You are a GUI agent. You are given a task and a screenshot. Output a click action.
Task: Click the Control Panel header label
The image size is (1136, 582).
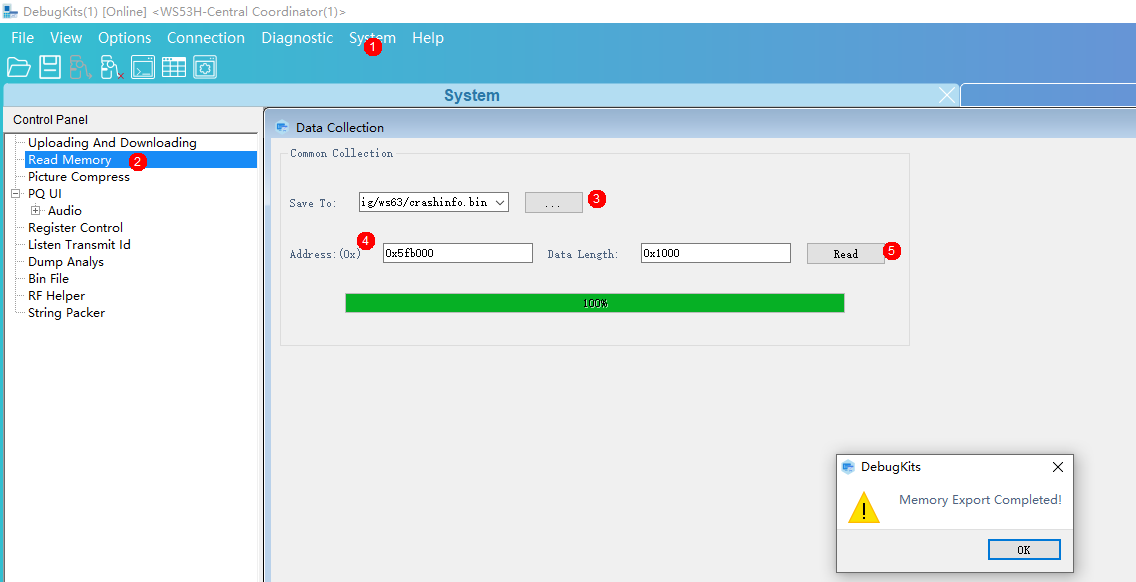click(51, 120)
